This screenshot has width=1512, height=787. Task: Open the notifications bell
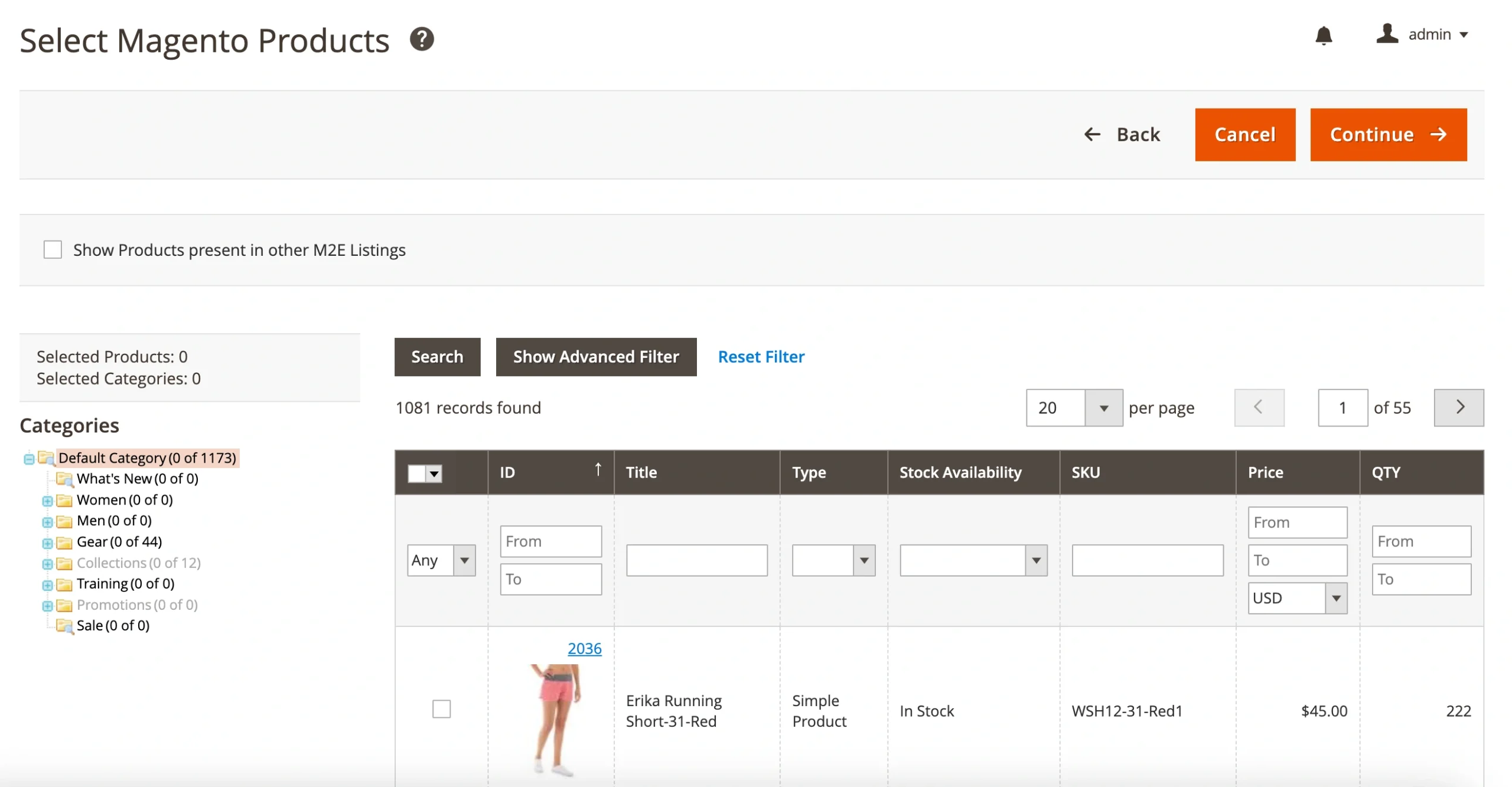click(1323, 35)
